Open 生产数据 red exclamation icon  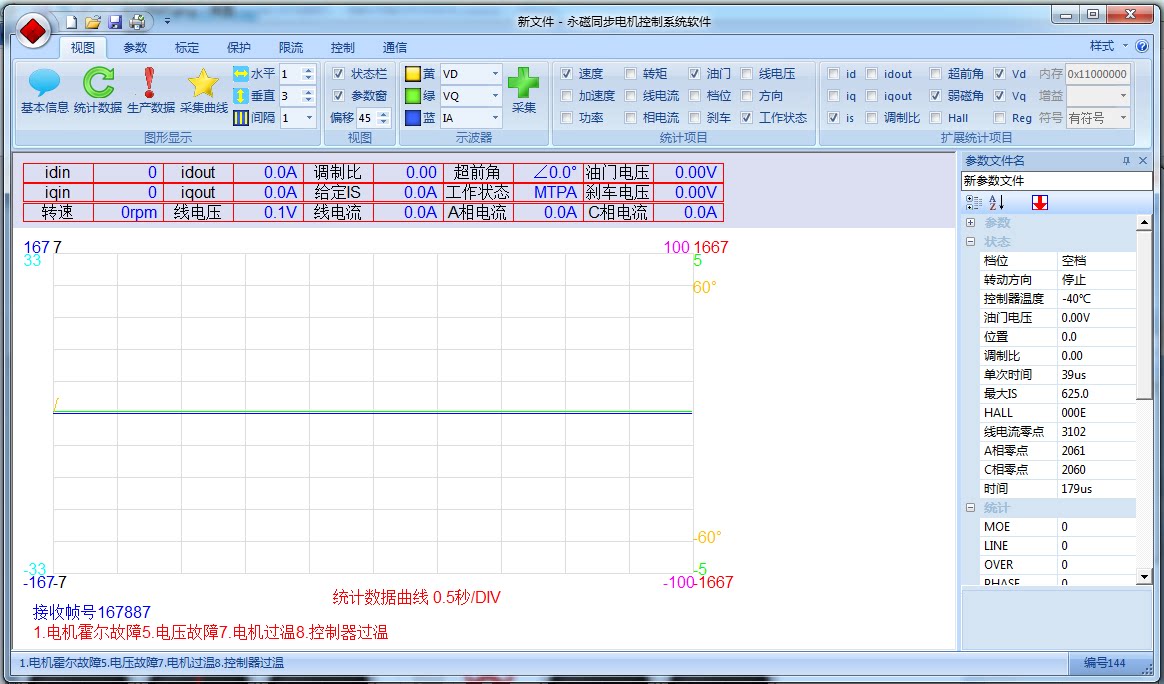coord(149,83)
